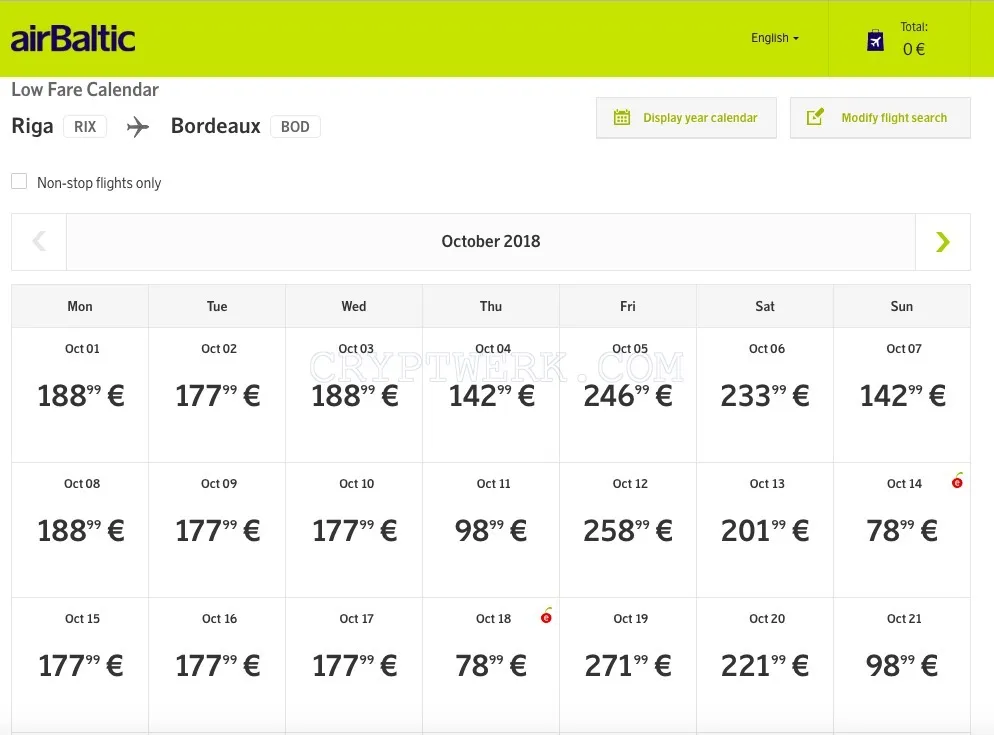This screenshot has height=735, width=994.
Task: Enable Non-stop flights only checkbox
Action: [20, 182]
